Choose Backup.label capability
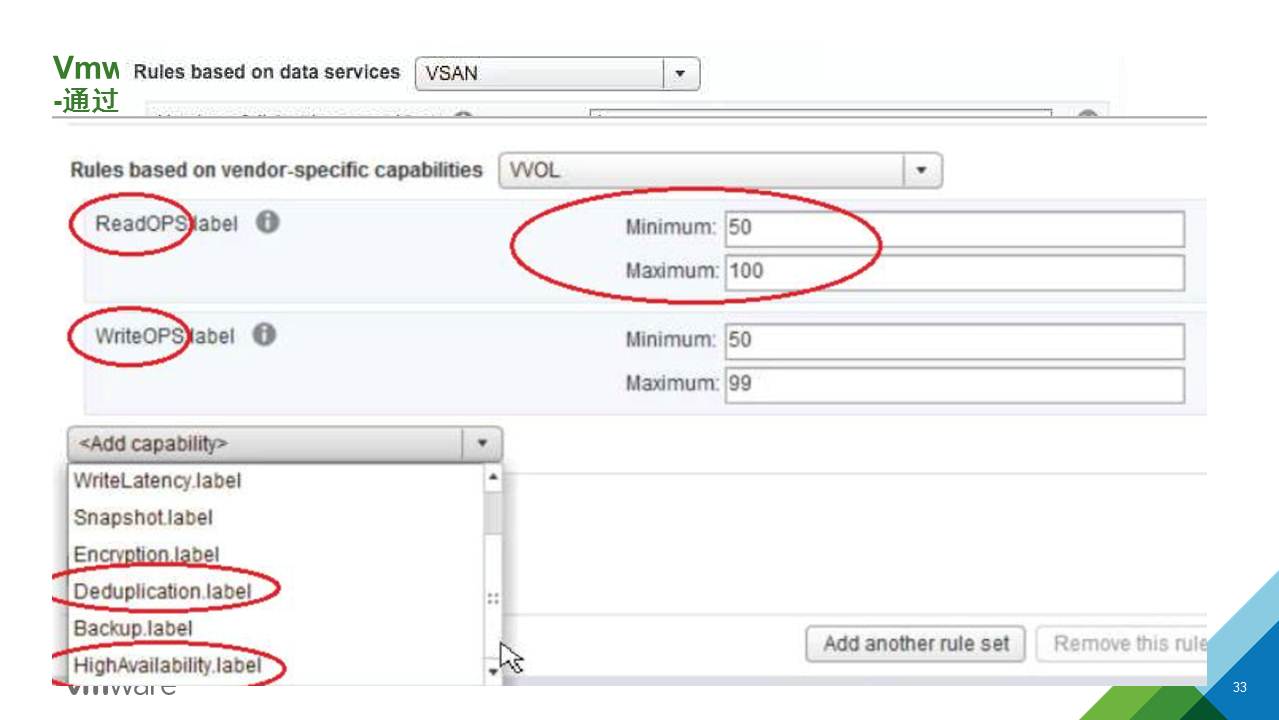Screen dimensions: 1279x720 133,628
